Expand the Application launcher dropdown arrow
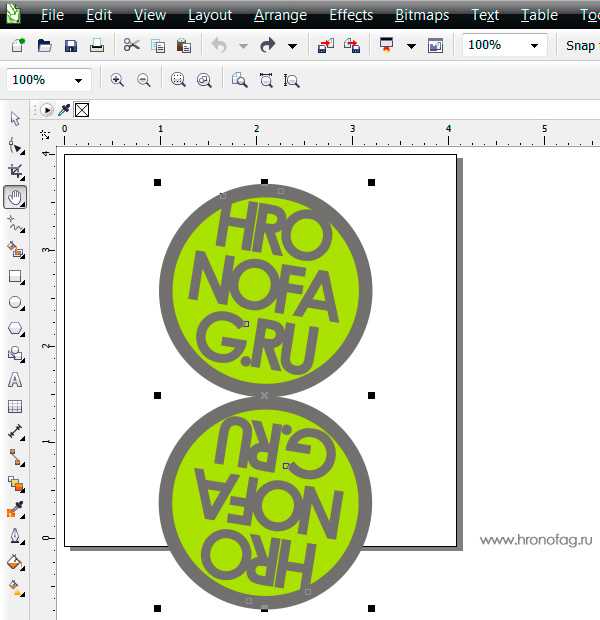Viewport: 600px width, 620px height. pyautogui.click(x=411, y=46)
